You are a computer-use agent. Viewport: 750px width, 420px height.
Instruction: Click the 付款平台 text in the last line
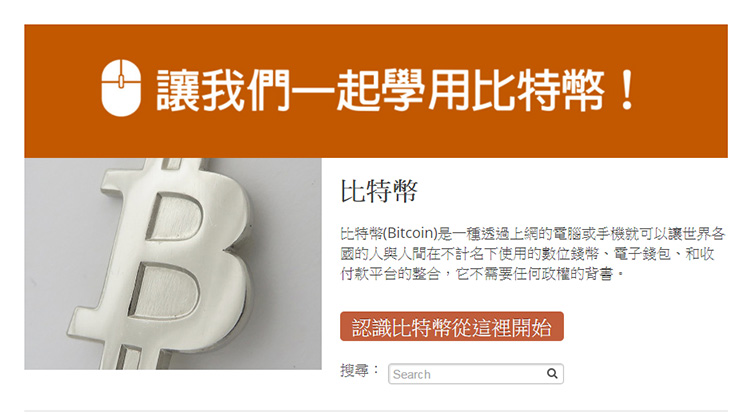368,274
